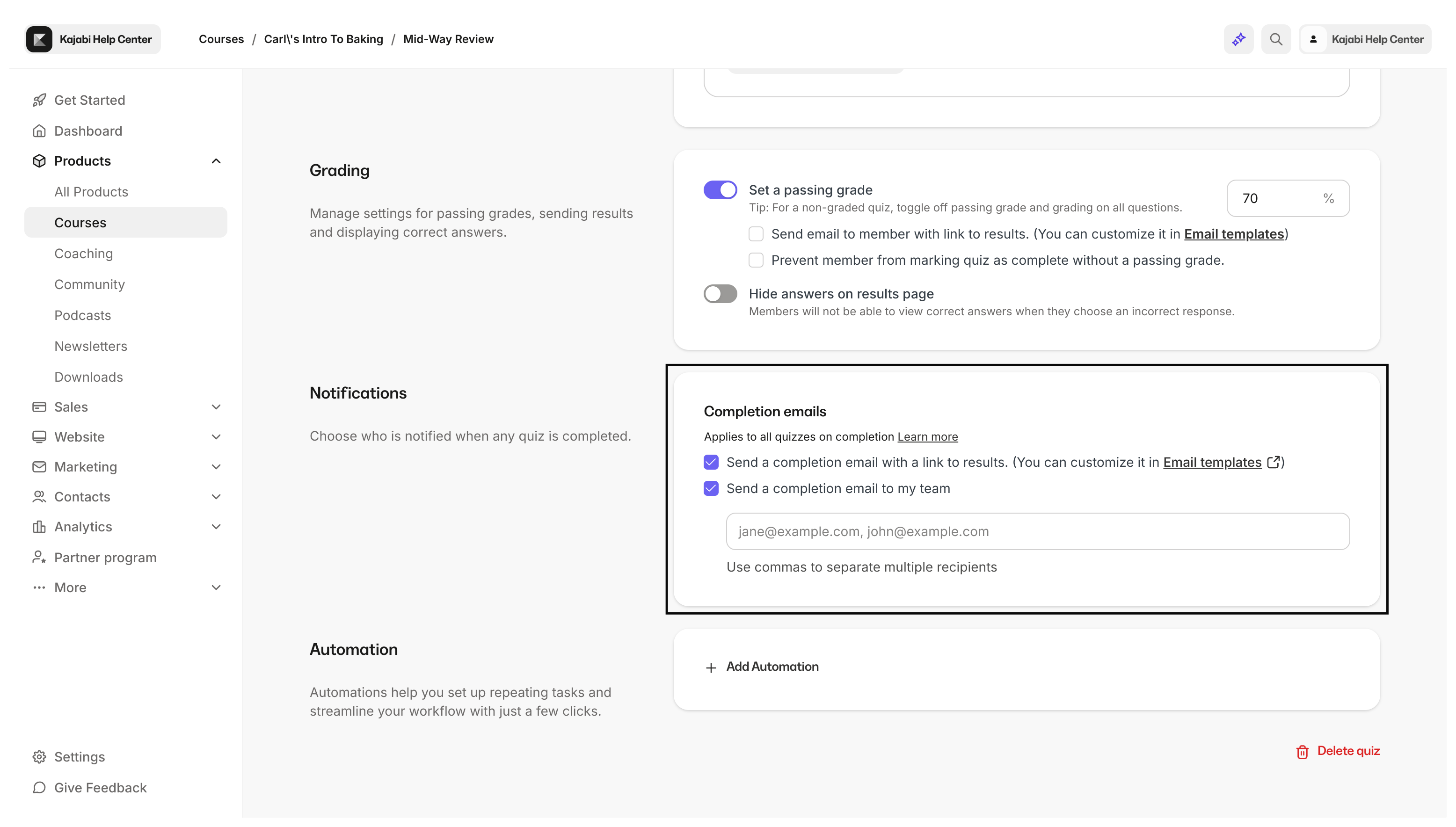This screenshot has width=1456, height=827.
Task: Toggle off Set a passing grade
Action: [720, 190]
